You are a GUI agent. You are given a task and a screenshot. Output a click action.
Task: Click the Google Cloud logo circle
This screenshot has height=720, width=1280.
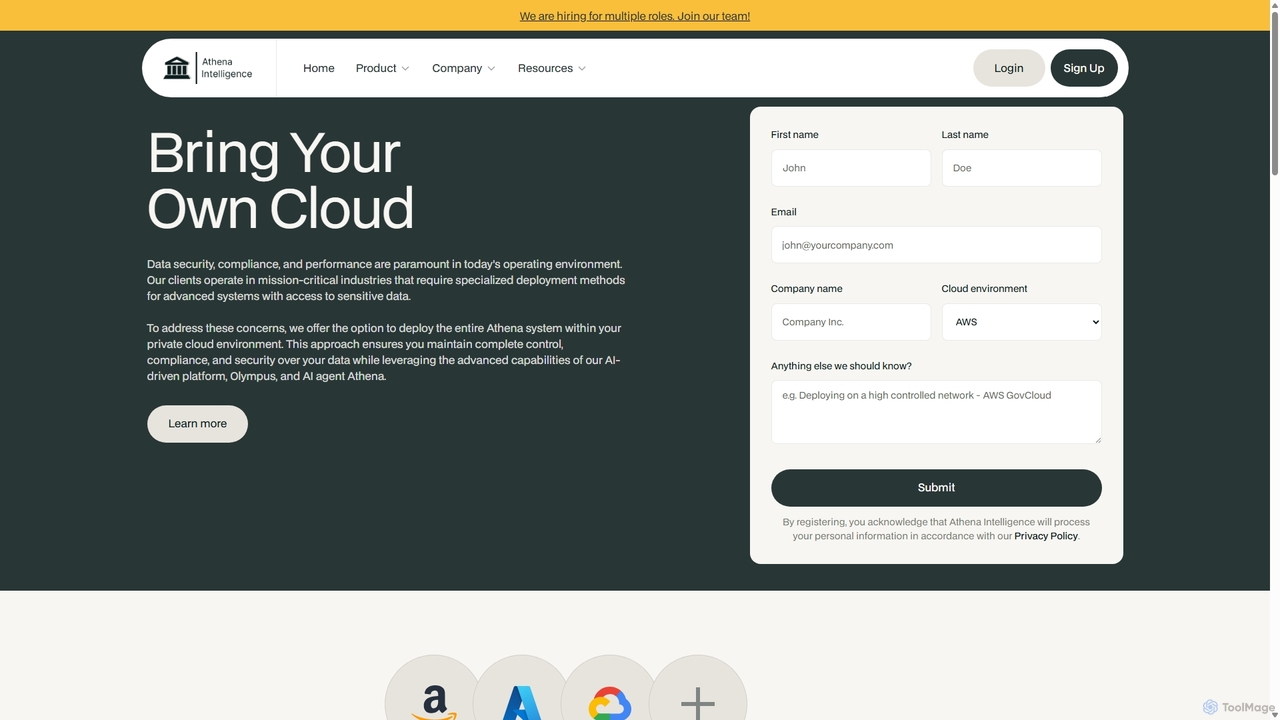tap(610, 688)
